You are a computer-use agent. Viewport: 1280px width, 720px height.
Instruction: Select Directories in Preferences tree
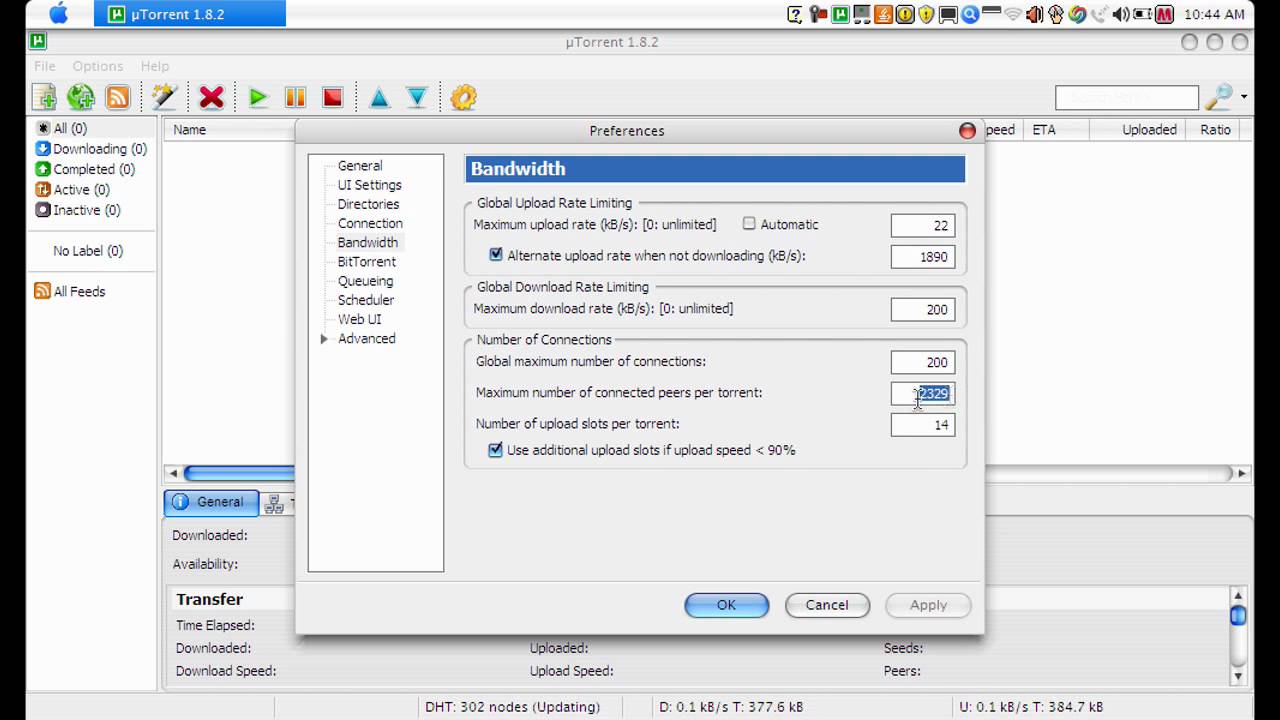pyautogui.click(x=368, y=204)
